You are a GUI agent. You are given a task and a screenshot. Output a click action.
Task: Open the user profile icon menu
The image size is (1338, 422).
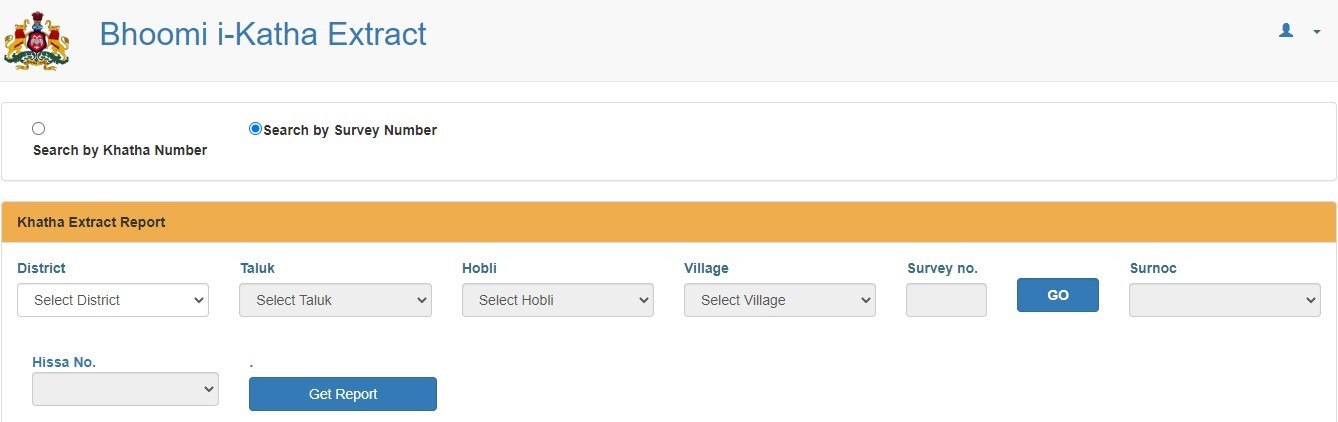click(x=1287, y=31)
